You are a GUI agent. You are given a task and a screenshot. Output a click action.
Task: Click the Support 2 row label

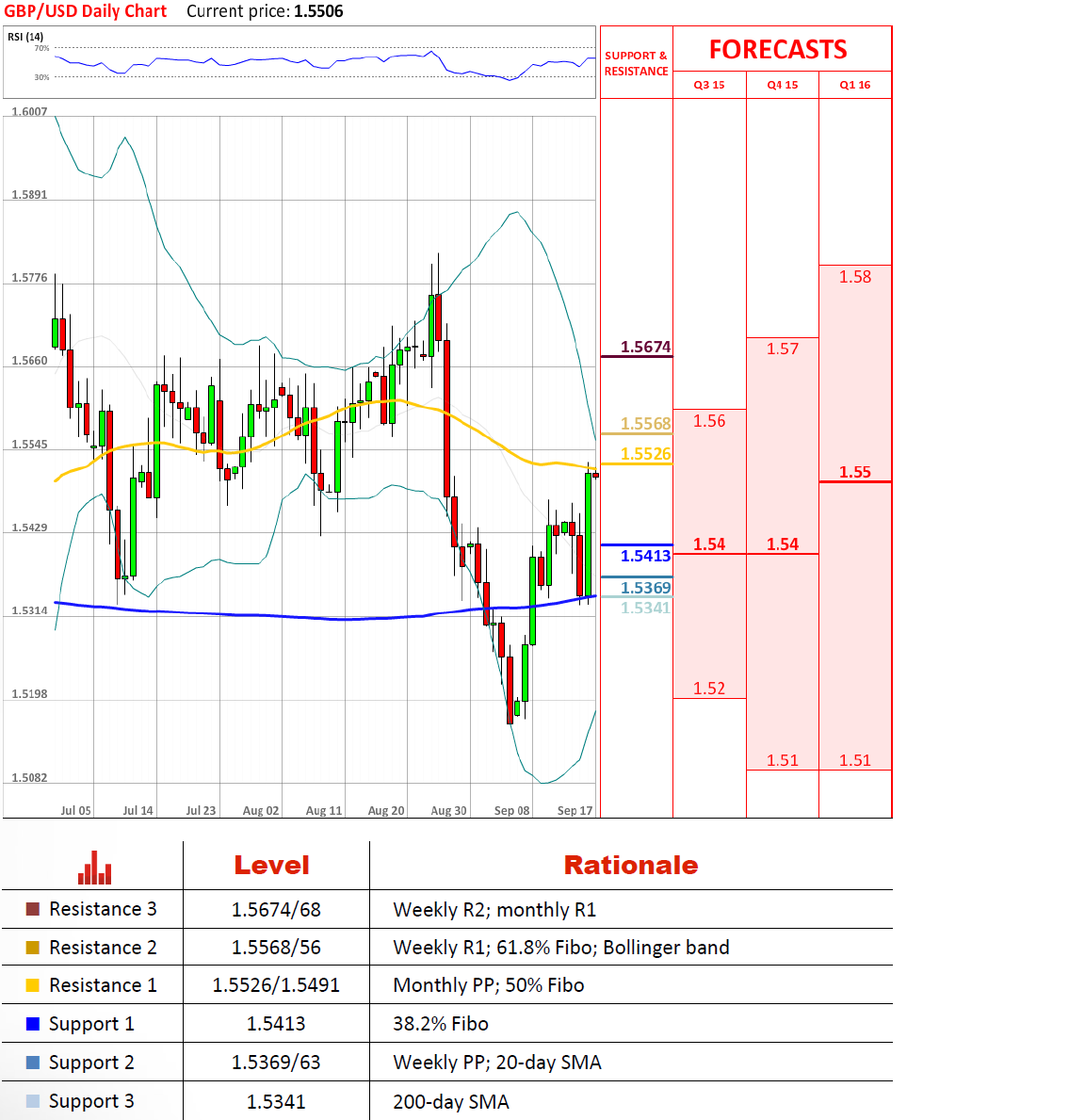point(91,1063)
